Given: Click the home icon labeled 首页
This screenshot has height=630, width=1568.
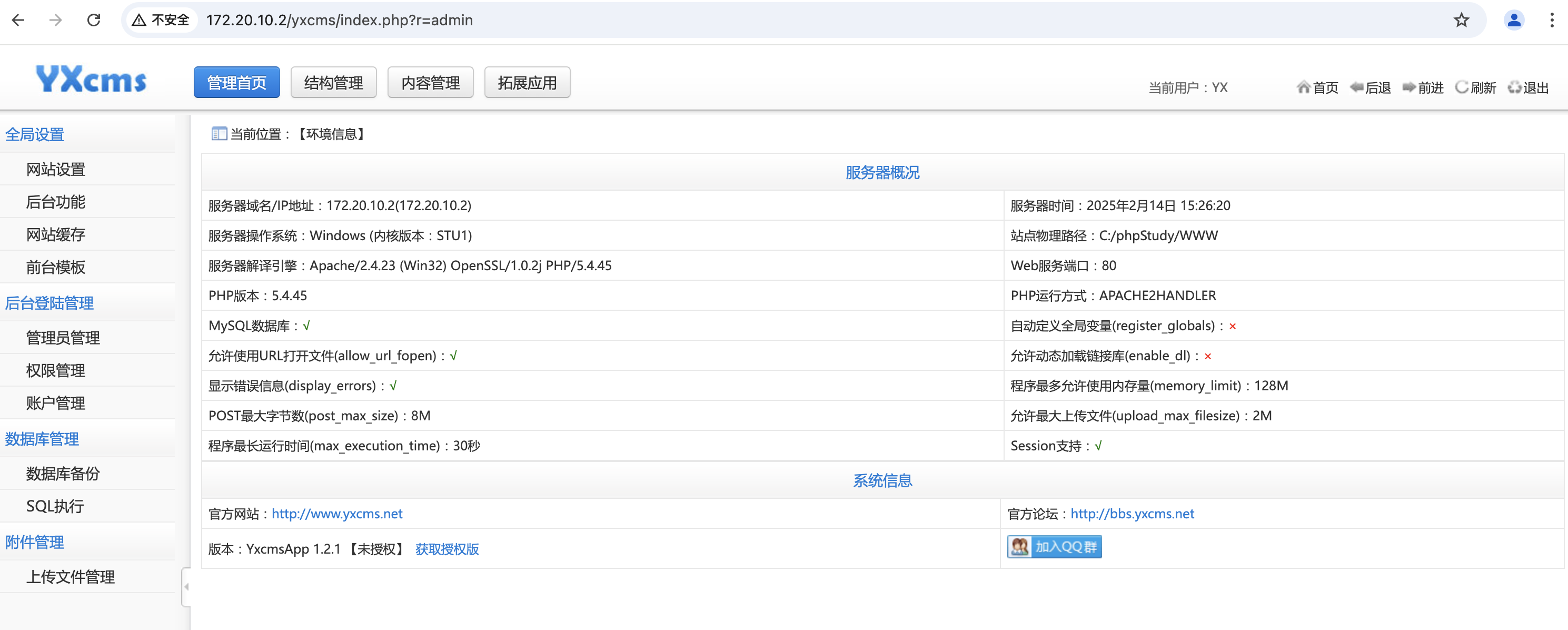Looking at the screenshot, I should coord(1303,87).
